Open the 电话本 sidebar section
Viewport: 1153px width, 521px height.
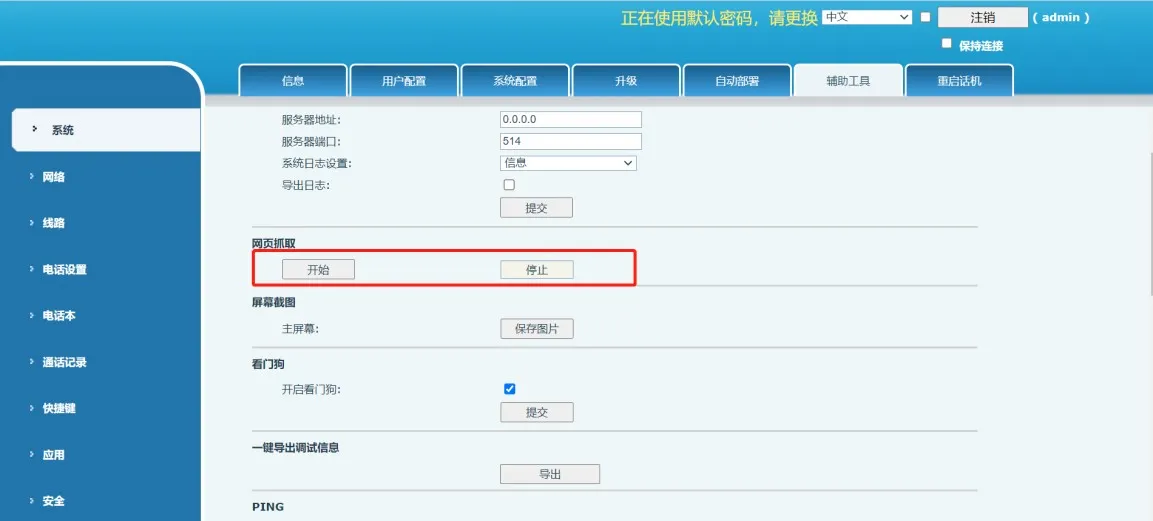[58, 316]
